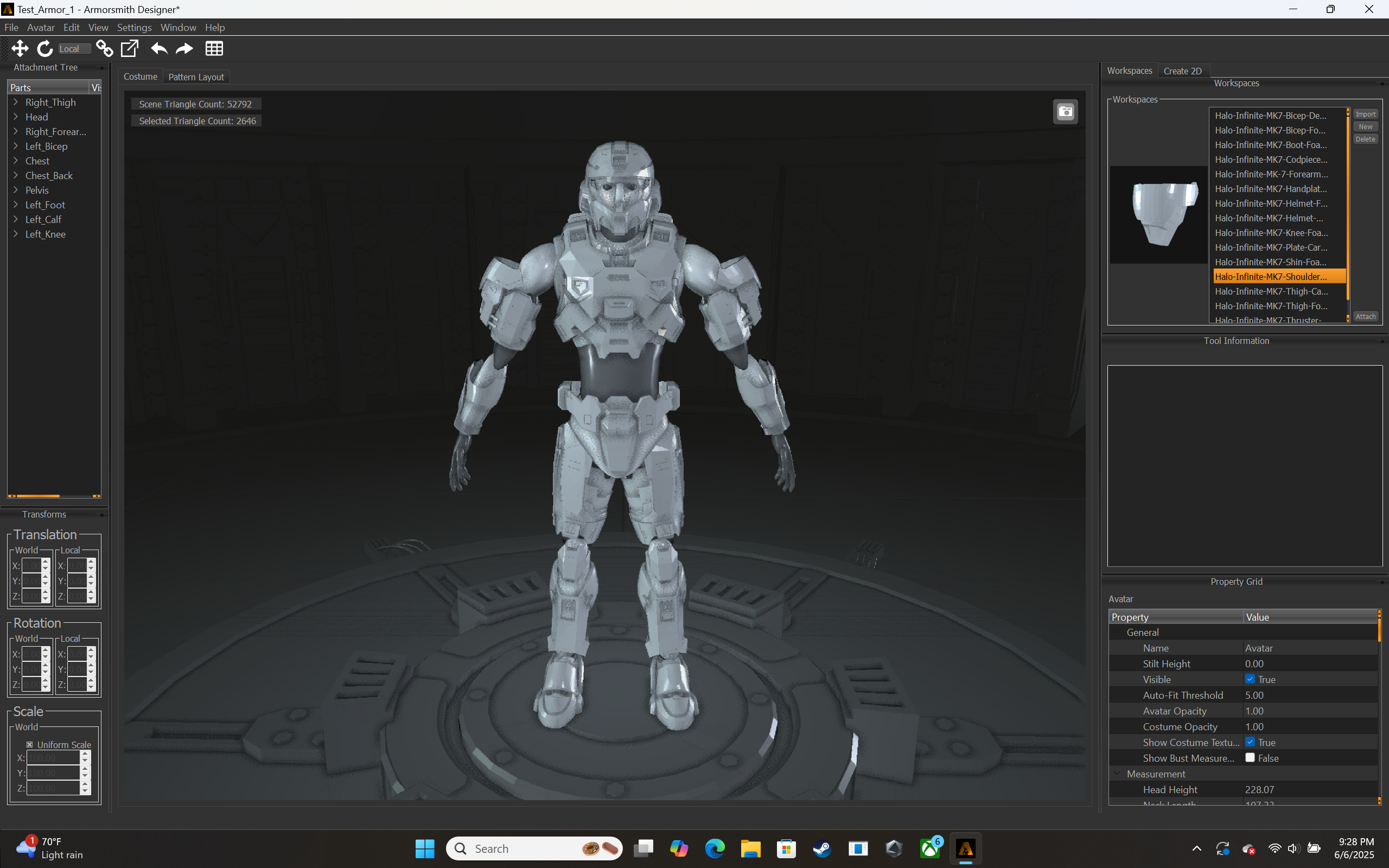The image size is (1389, 868).
Task: Select the Left_Calf tree item
Action: coord(43,219)
